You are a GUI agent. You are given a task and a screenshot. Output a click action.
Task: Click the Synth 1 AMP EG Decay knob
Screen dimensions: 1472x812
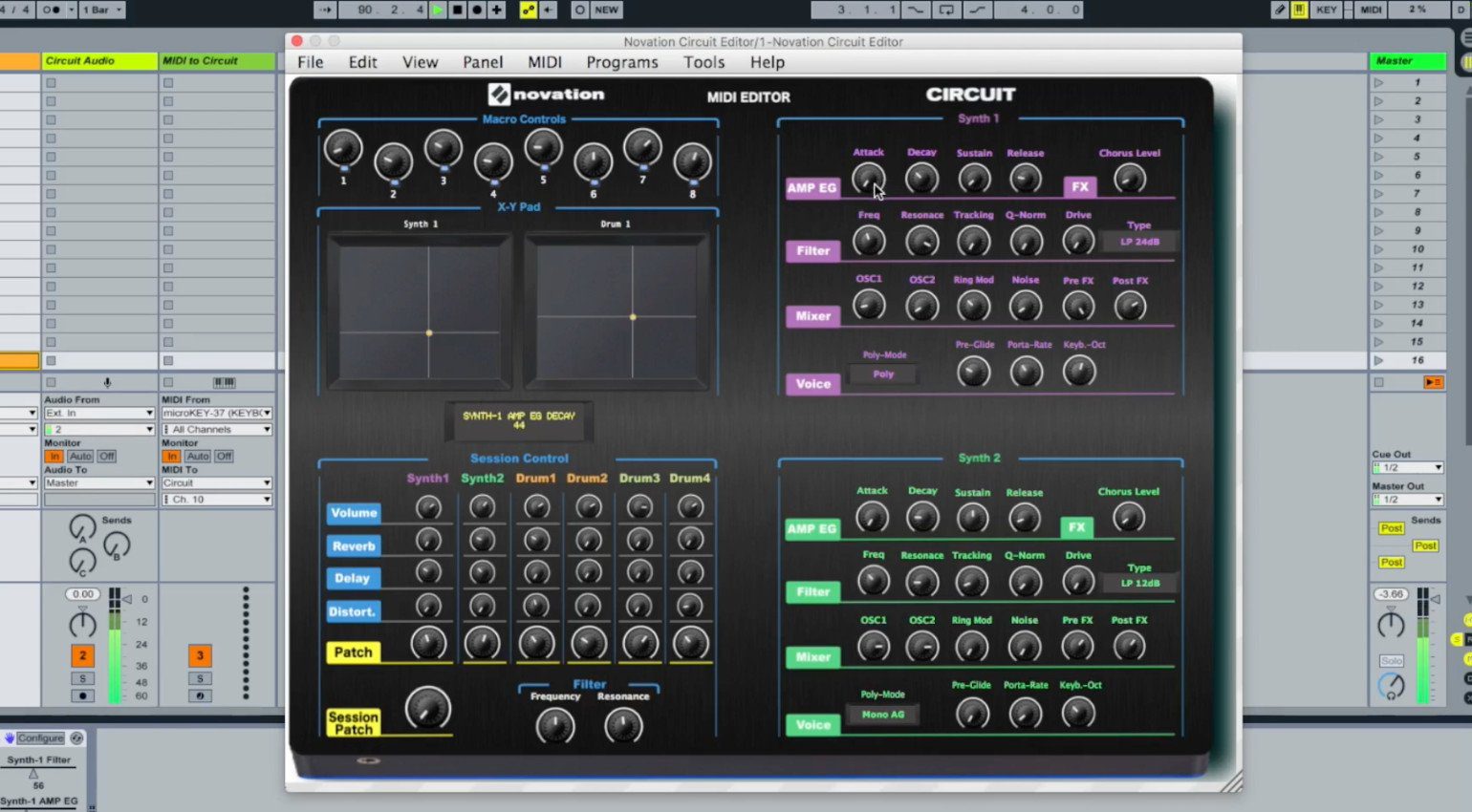point(921,178)
